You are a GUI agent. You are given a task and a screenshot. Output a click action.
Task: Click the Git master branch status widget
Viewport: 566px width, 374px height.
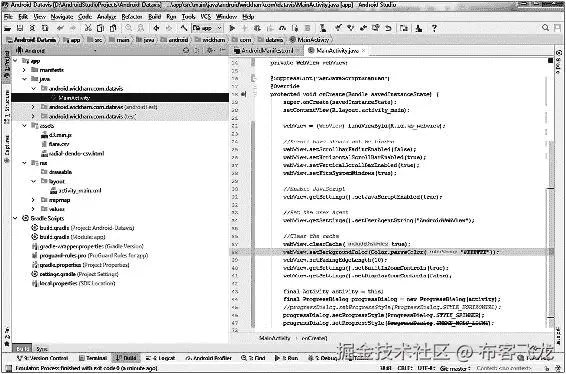point(455,369)
